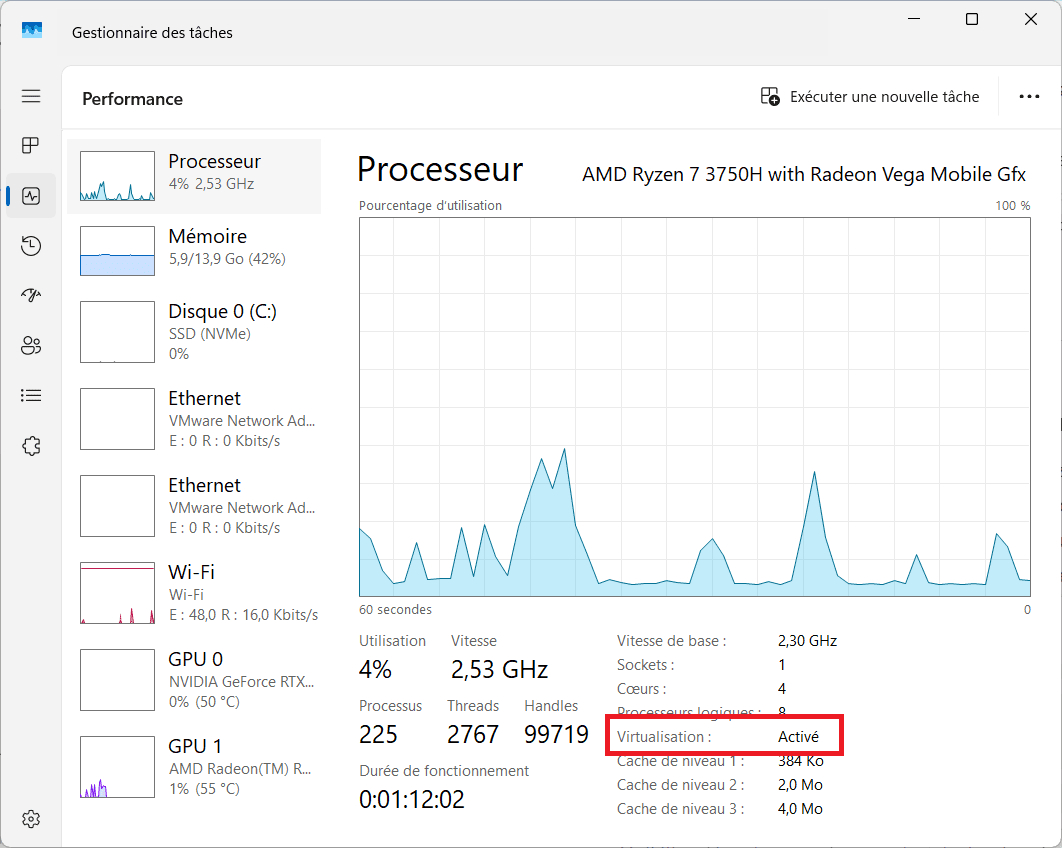Select the GPU 0 NVIDIA item
This screenshot has height=848, width=1062.
(194, 680)
